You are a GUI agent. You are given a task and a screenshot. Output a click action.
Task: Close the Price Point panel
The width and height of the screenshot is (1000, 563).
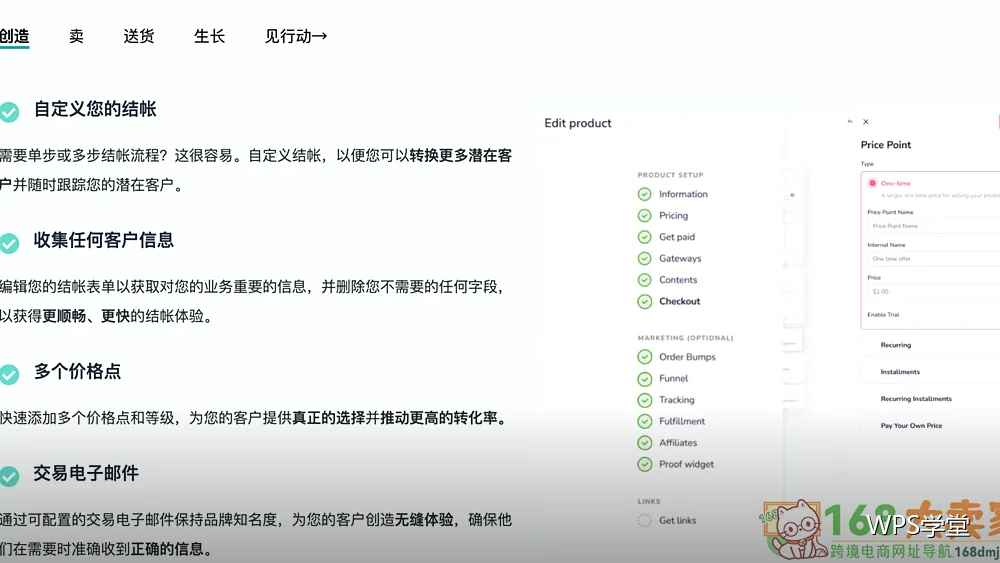click(865, 122)
